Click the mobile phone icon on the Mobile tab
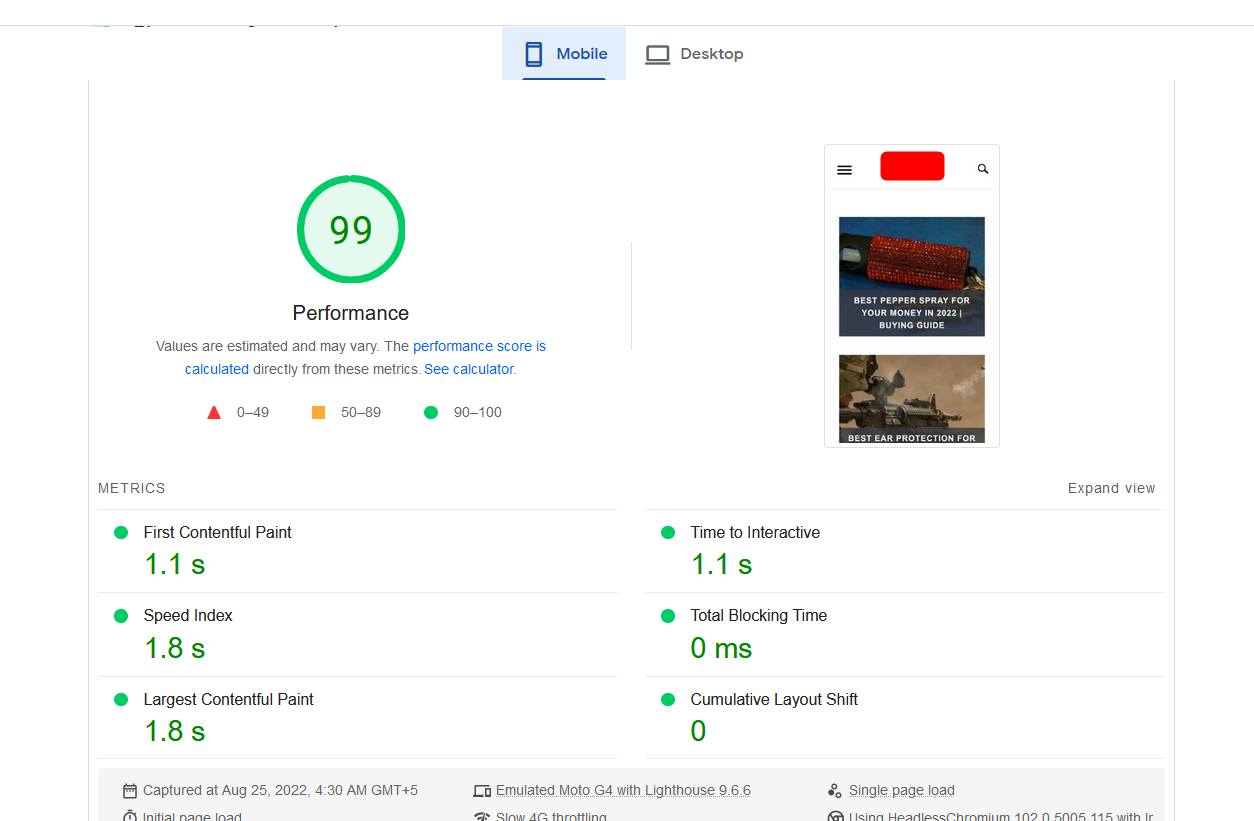The height and width of the screenshot is (821, 1254). (533, 53)
